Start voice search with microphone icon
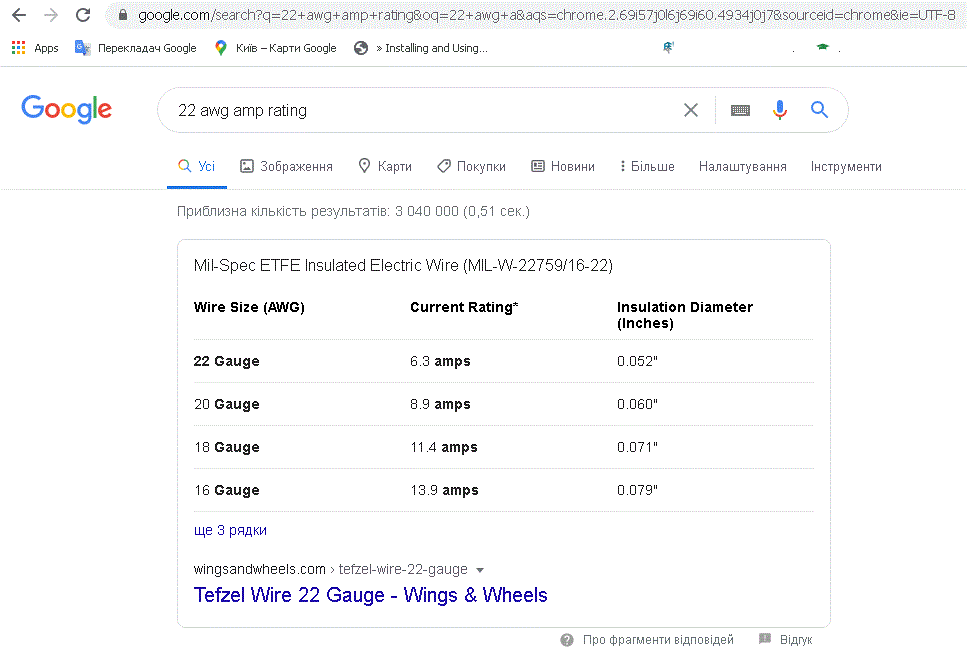 (x=780, y=110)
